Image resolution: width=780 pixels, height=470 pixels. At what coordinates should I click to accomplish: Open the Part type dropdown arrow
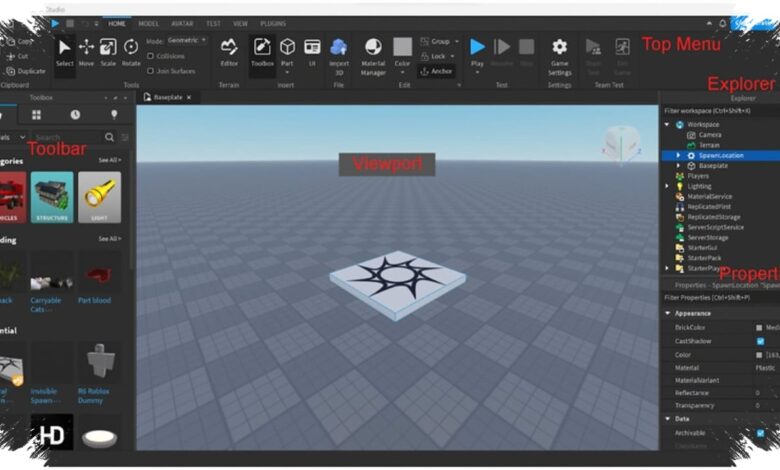coord(287,73)
